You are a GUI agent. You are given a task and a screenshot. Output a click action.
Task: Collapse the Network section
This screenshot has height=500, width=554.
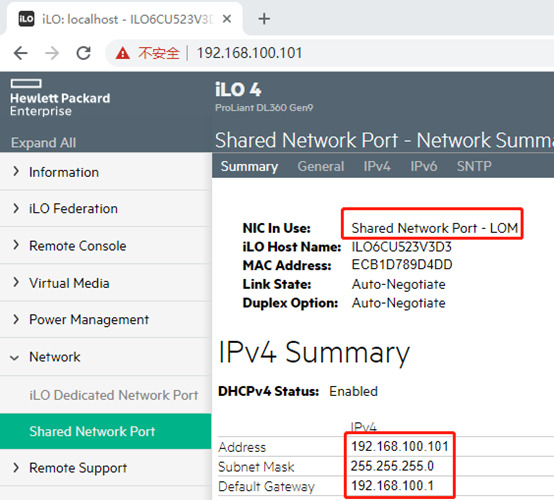point(106,357)
